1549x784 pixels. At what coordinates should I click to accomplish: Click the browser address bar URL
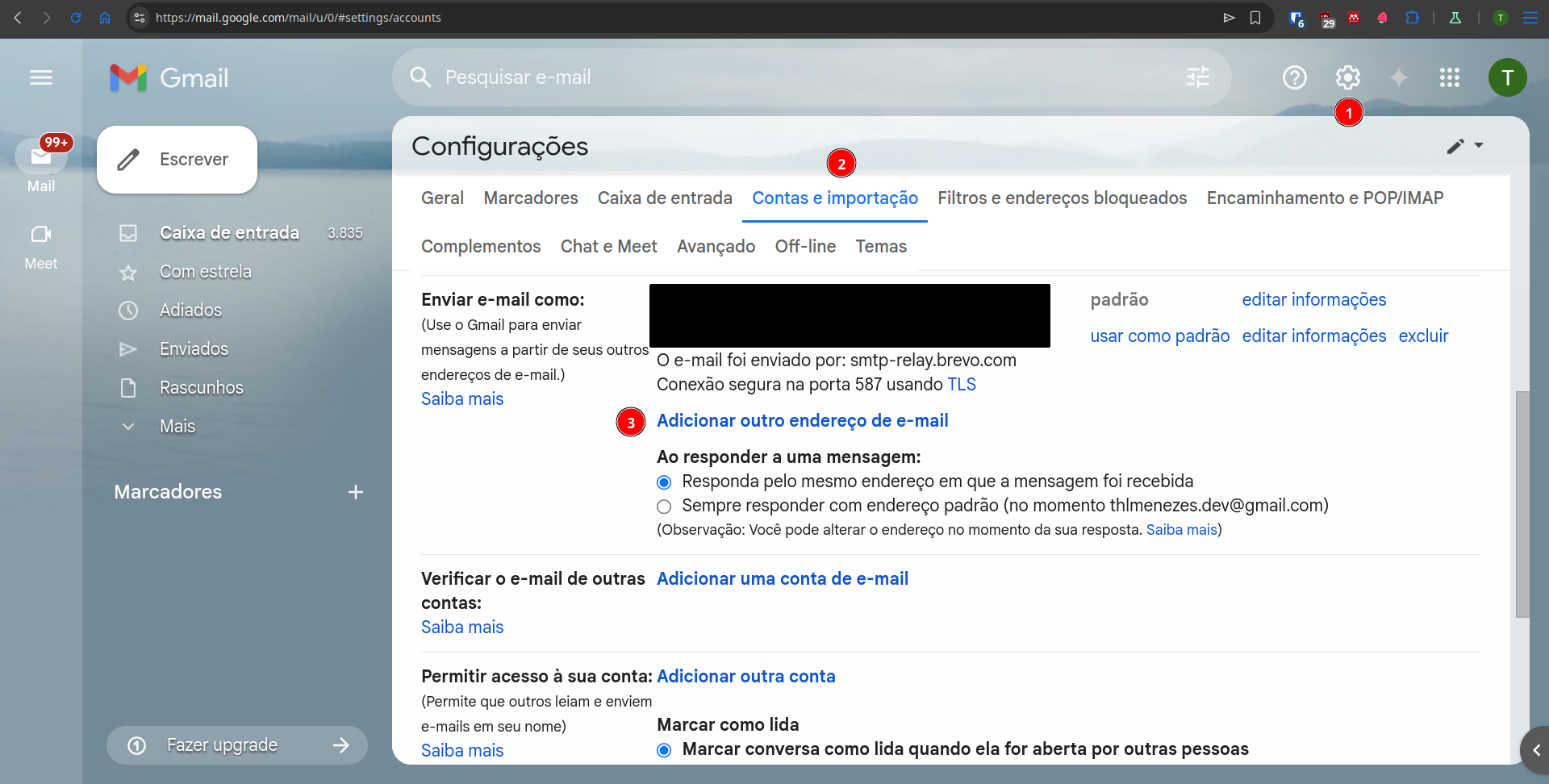click(x=298, y=18)
